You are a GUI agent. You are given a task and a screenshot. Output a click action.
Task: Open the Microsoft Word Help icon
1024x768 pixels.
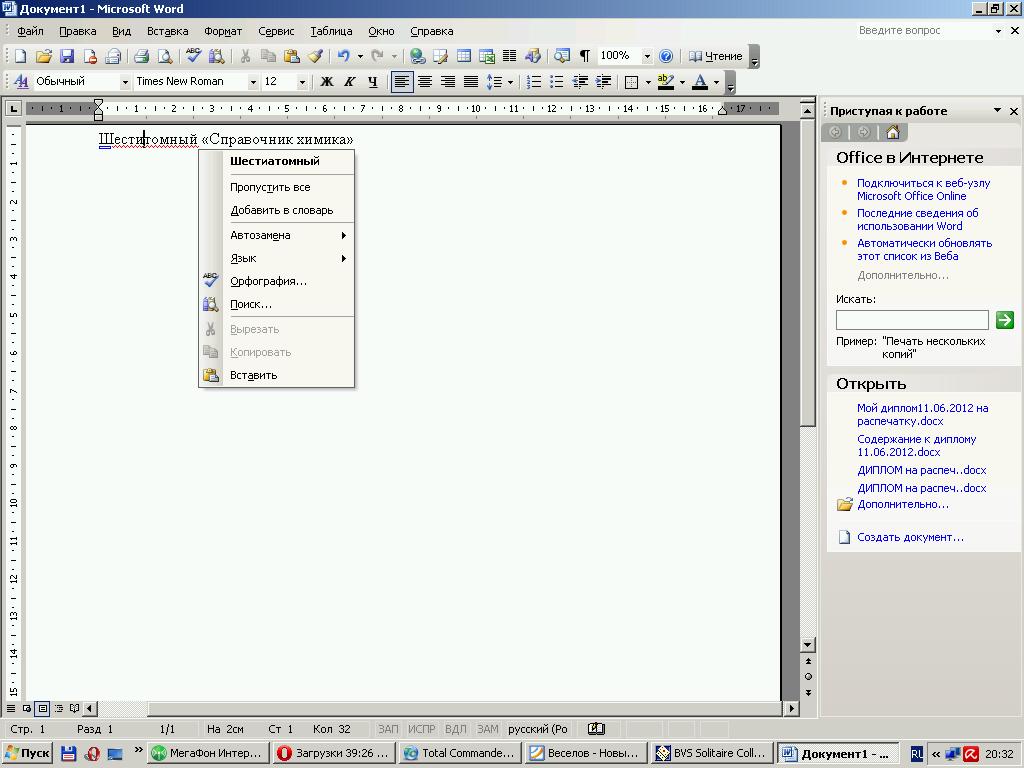665,56
